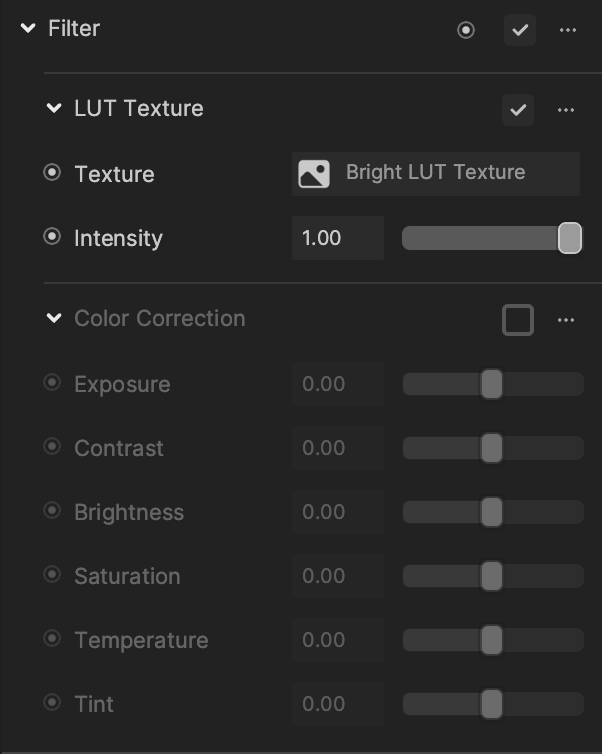Open the Filter more options menu

coord(568,30)
